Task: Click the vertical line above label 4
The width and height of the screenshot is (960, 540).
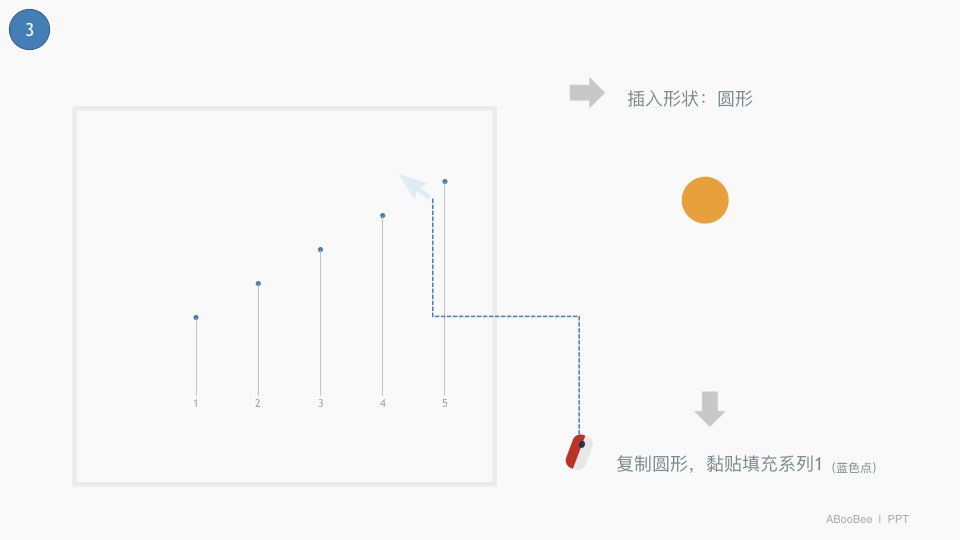Action: point(383,307)
